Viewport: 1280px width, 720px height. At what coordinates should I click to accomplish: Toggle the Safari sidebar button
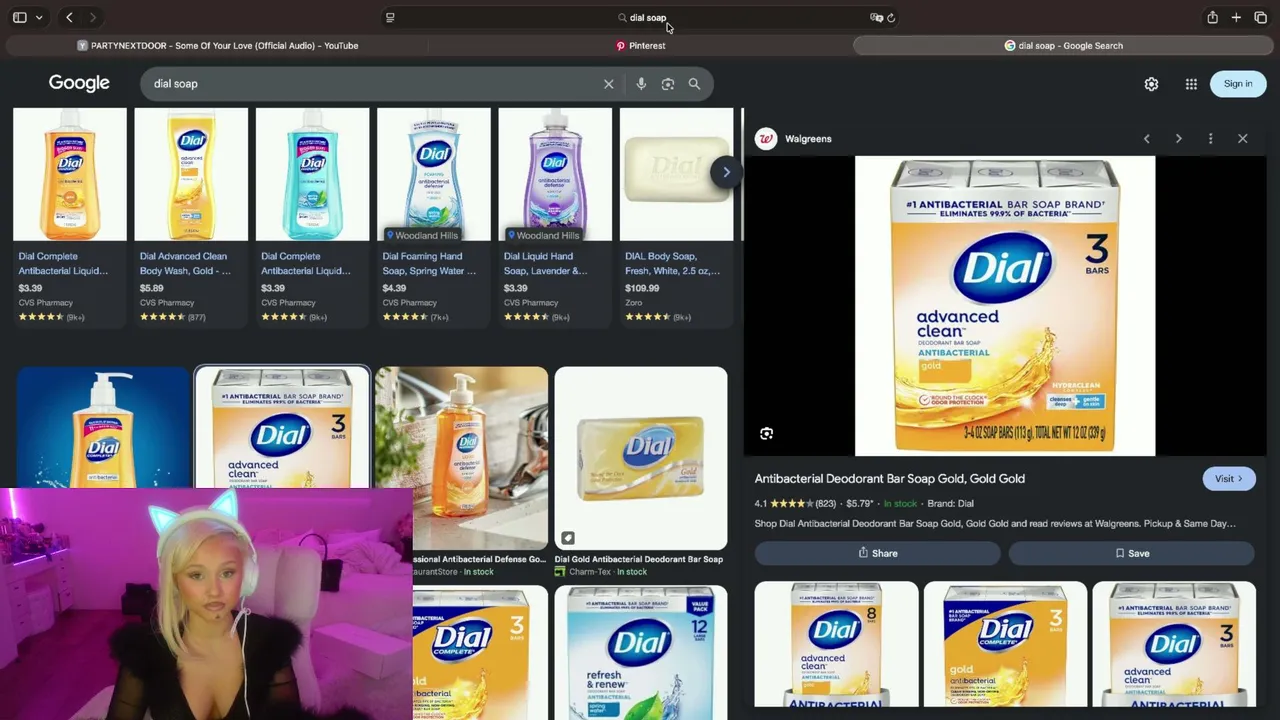pos(19,17)
